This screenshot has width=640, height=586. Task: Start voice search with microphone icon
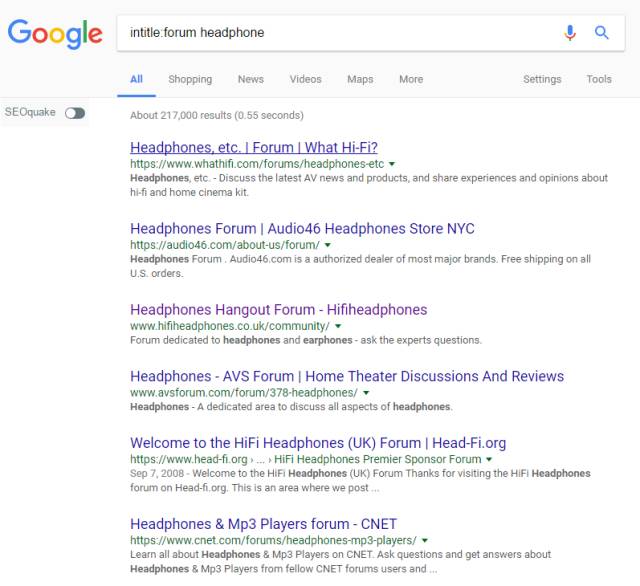pyautogui.click(x=570, y=33)
